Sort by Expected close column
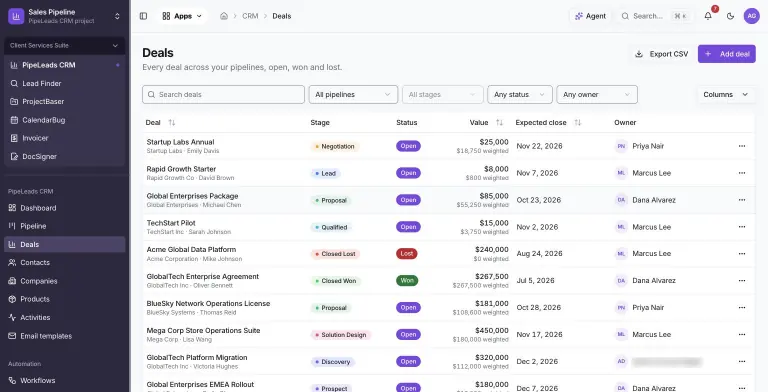The width and height of the screenshot is (768, 392). click(548, 122)
